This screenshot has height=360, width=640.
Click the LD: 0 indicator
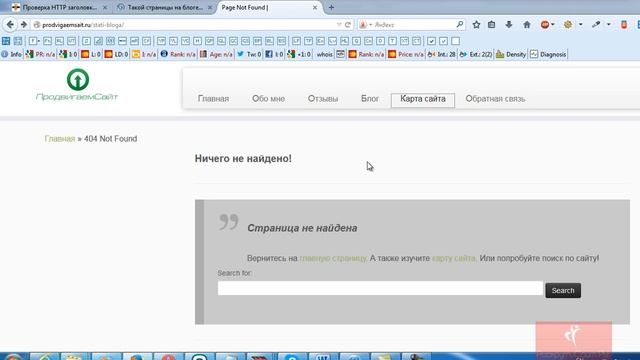(x=116, y=54)
